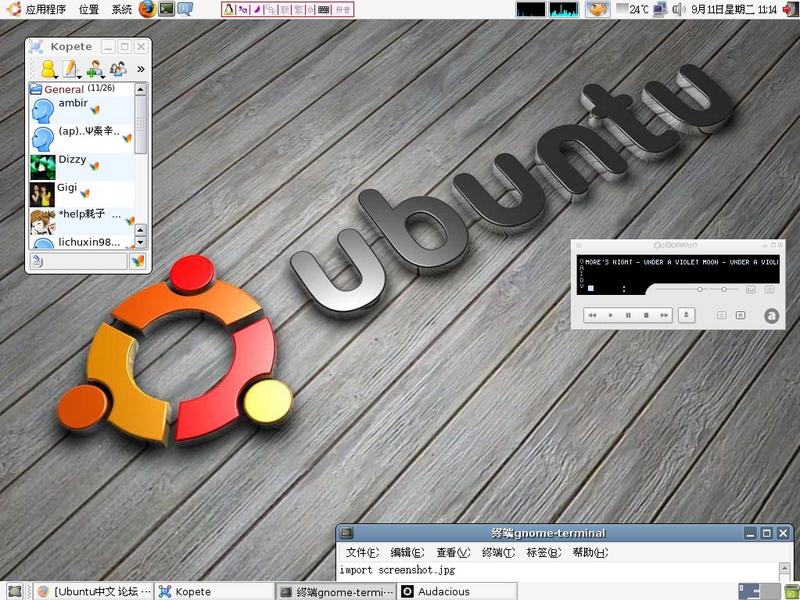Select the lichuxin98 contact in Kopete
The height and width of the screenshot is (600, 800).
coord(82,242)
